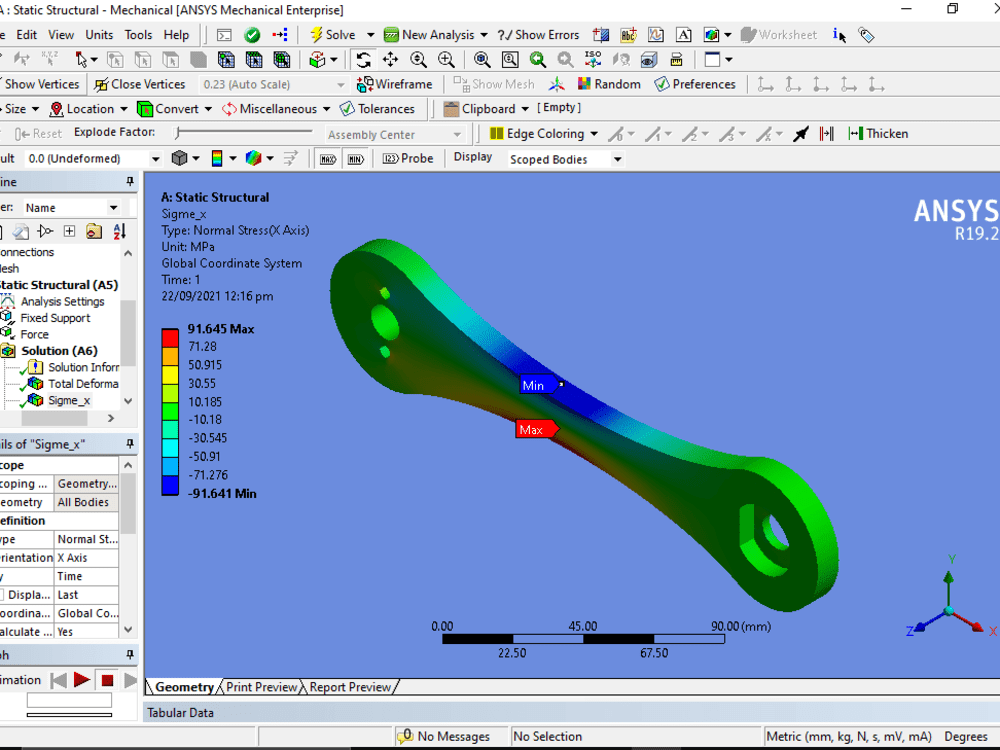1000x750 pixels.
Task: Select the Wireframe display mode
Action: click(396, 84)
